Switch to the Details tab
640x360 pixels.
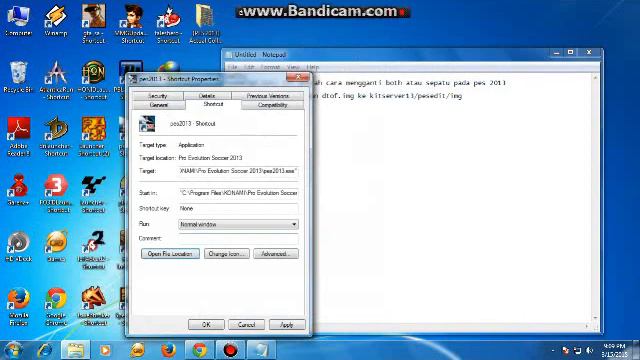click(x=207, y=96)
